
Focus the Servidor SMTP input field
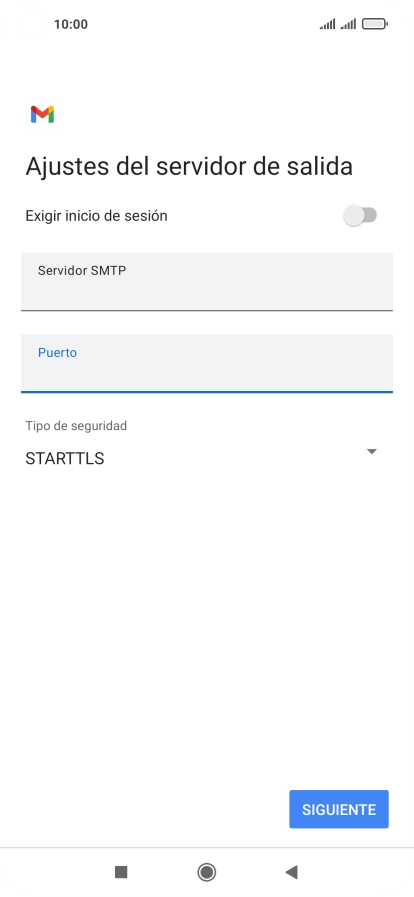[207, 281]
